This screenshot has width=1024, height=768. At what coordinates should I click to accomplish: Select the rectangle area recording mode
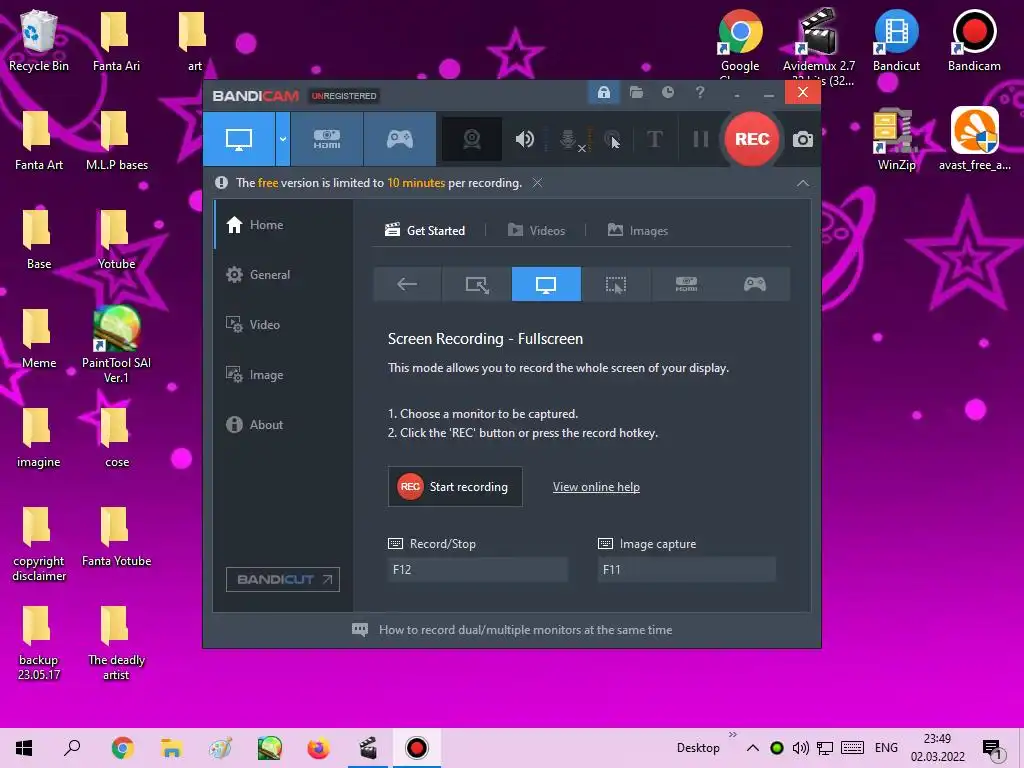click(477, 284)
